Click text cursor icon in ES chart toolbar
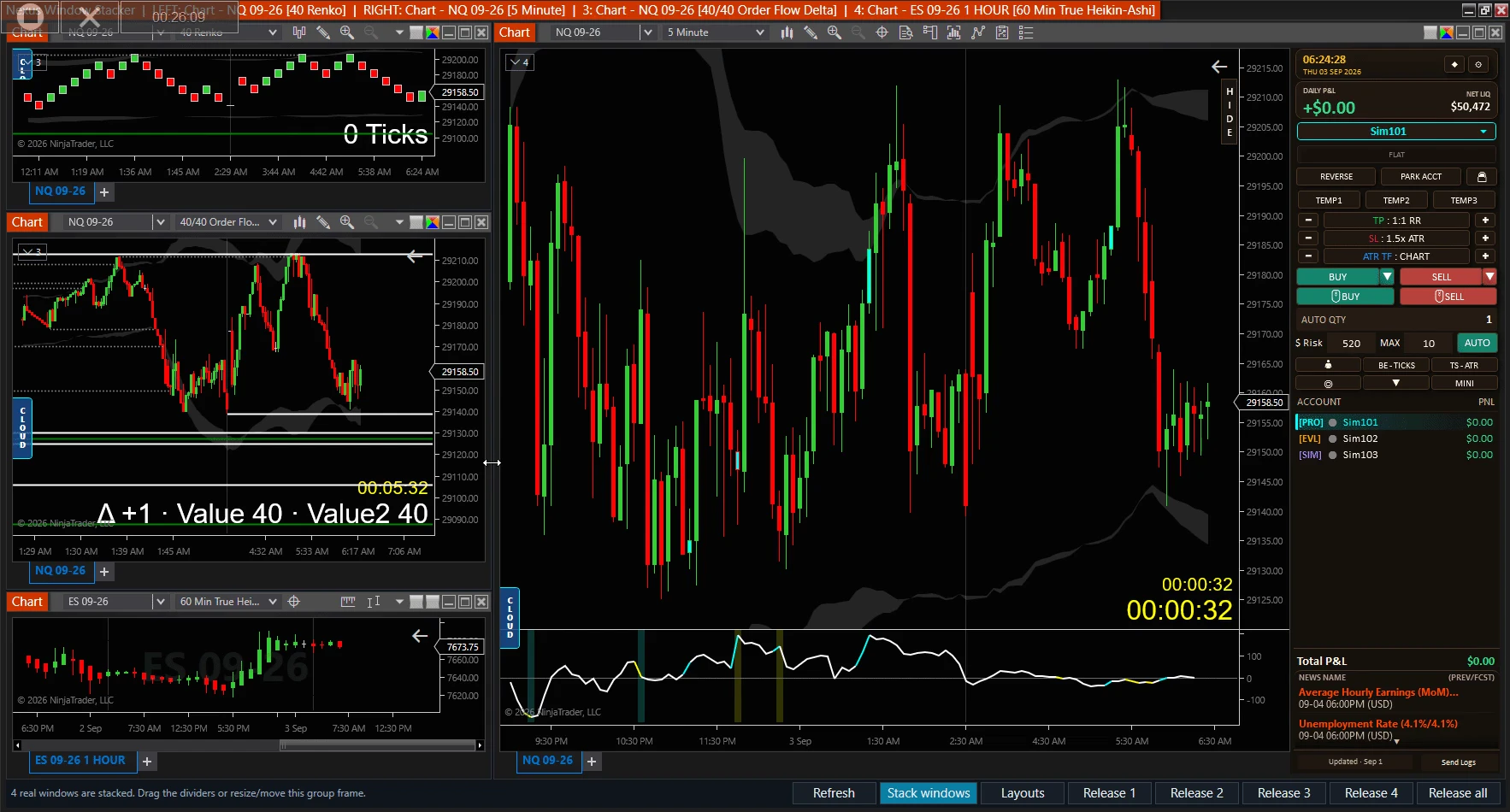1510x812 pixels. [x=373, y=602]
